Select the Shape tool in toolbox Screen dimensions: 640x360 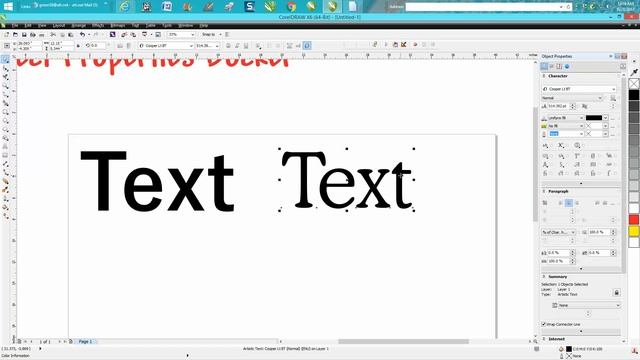[x=5, y=69]
